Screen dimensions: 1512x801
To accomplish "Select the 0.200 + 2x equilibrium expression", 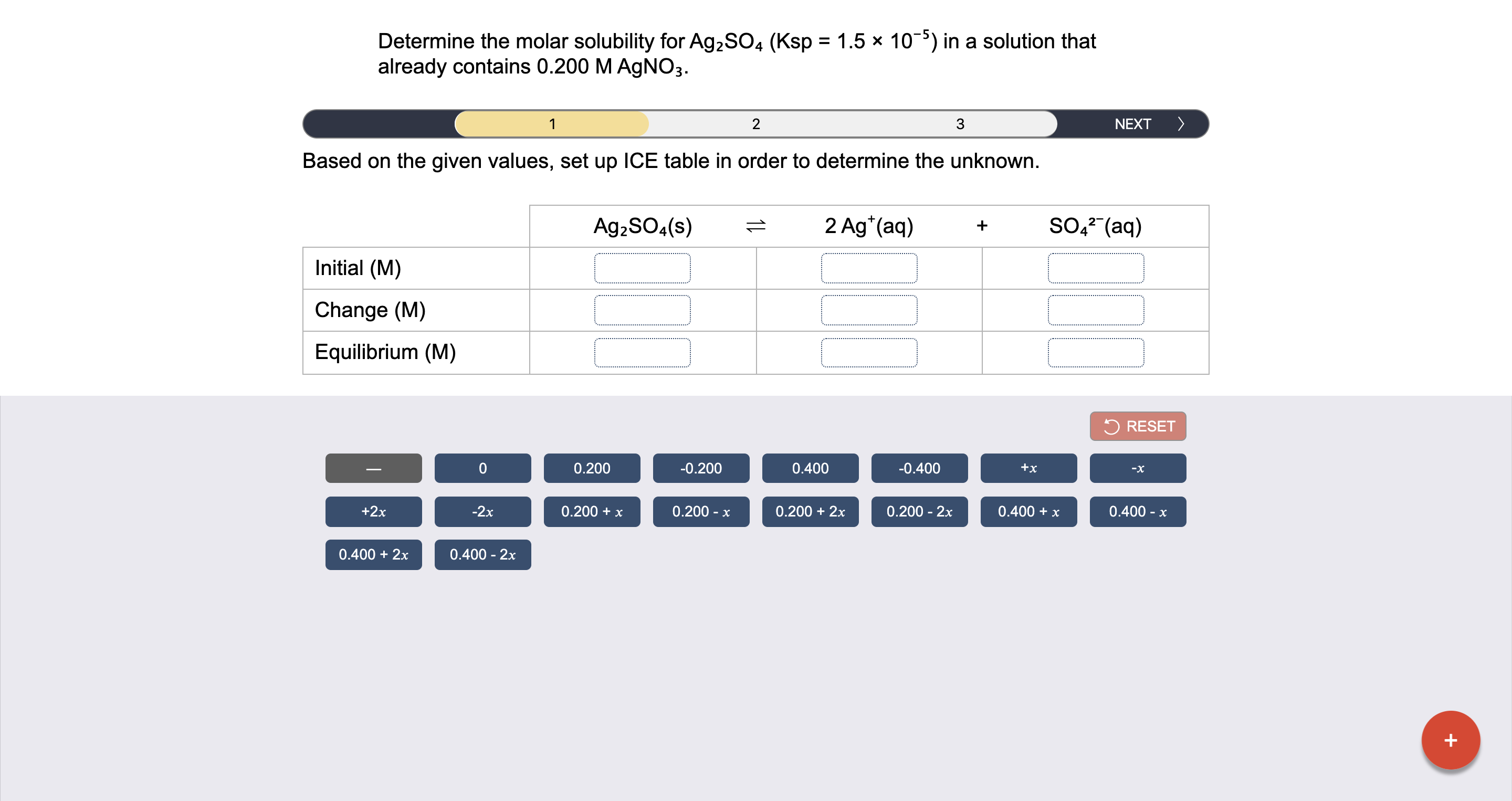I will point(811,512).
